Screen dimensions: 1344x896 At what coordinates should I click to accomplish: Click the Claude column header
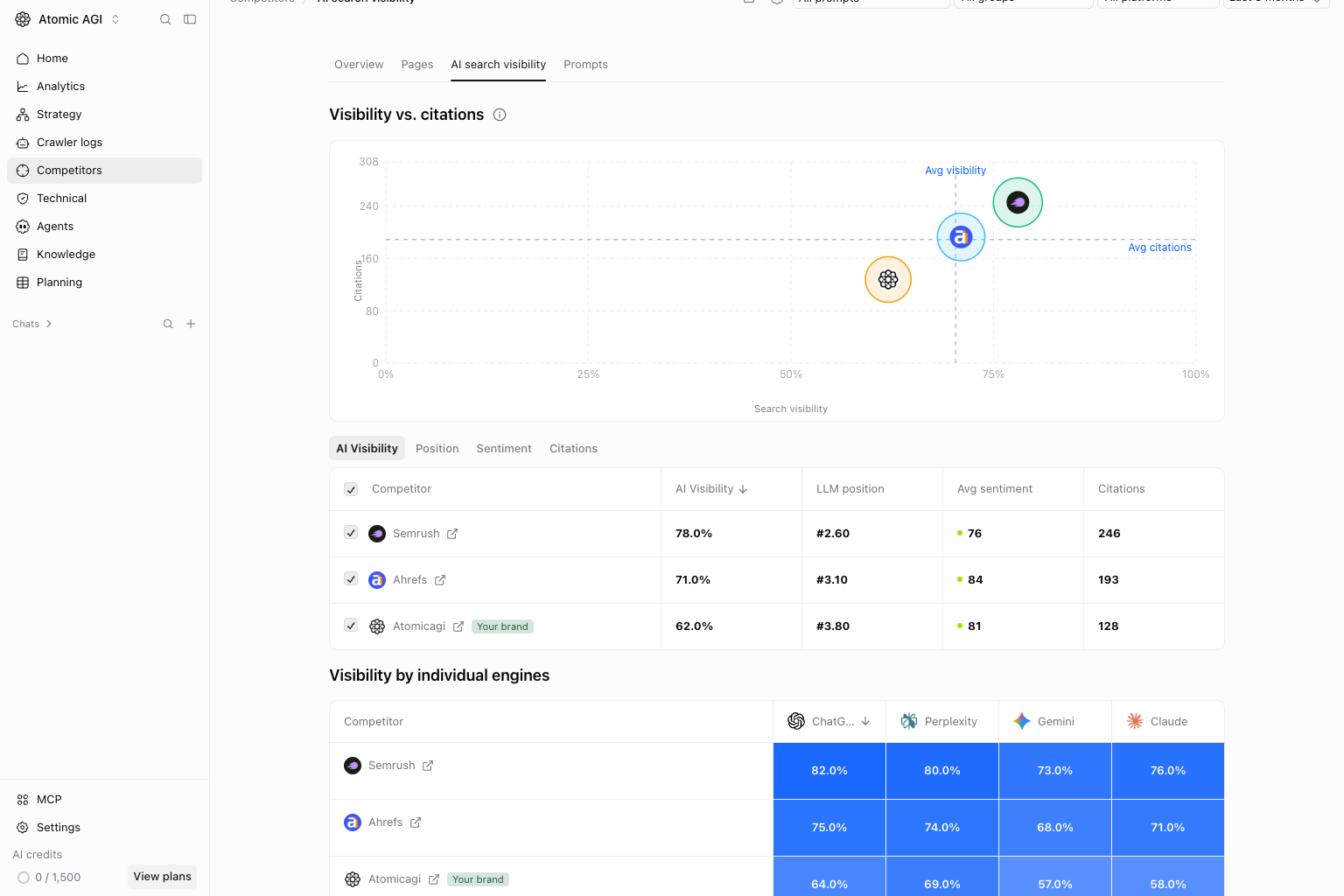point(1168,722)
